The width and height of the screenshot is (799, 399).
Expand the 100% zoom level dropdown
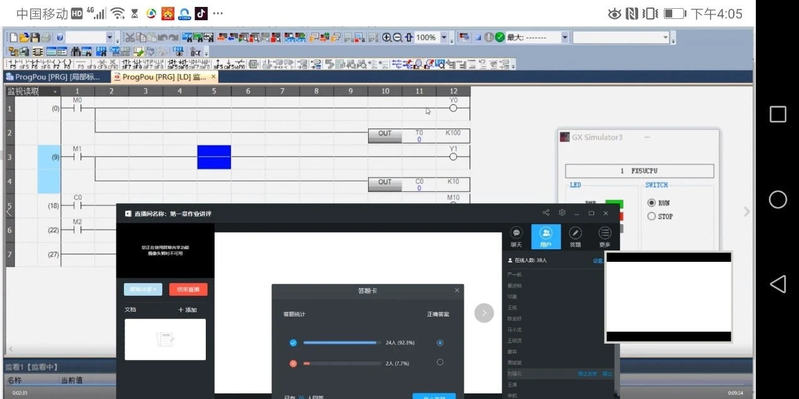tap(444, 37)
